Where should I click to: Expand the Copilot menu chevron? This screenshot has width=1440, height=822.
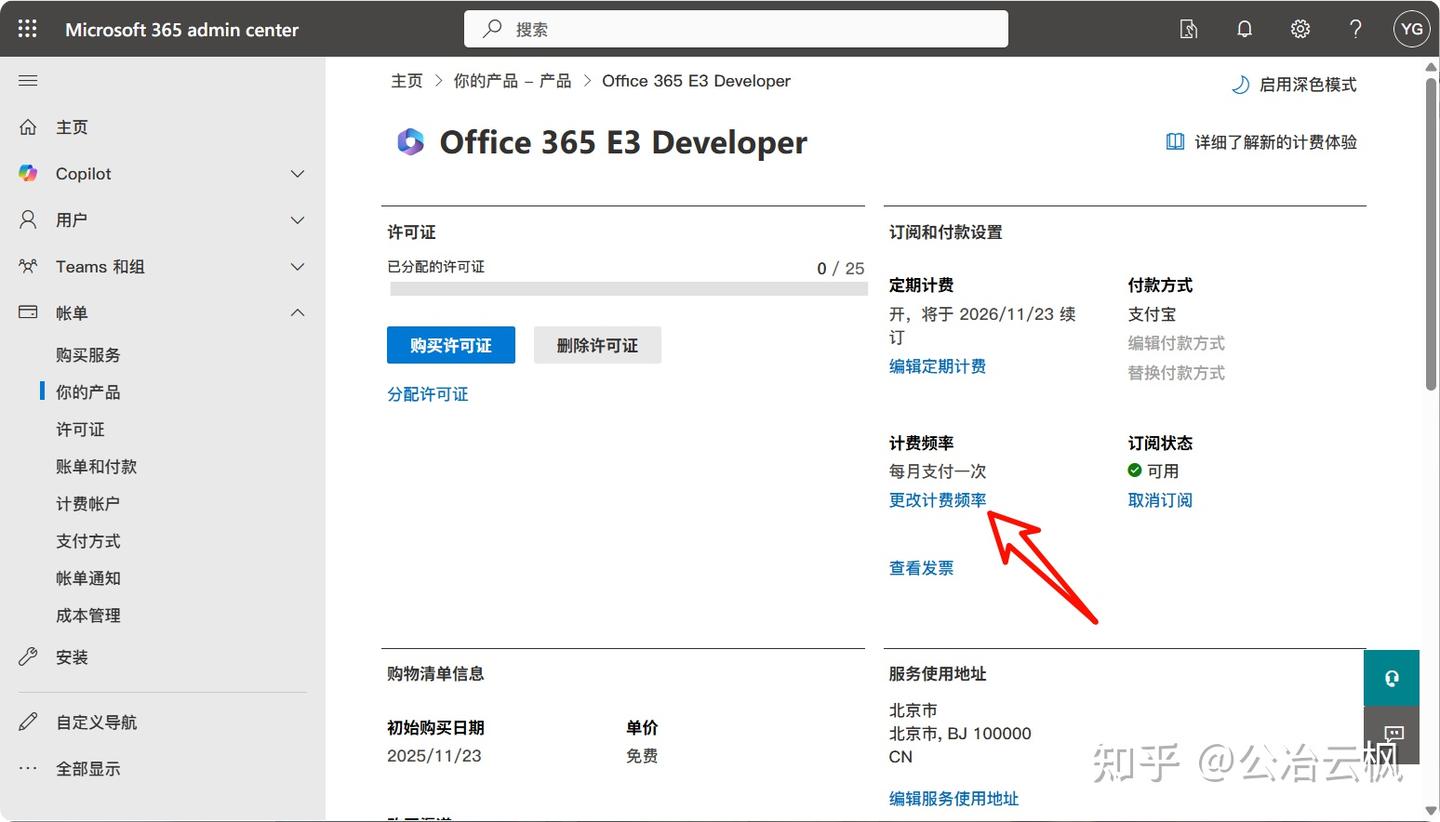[x=297, y=174]
